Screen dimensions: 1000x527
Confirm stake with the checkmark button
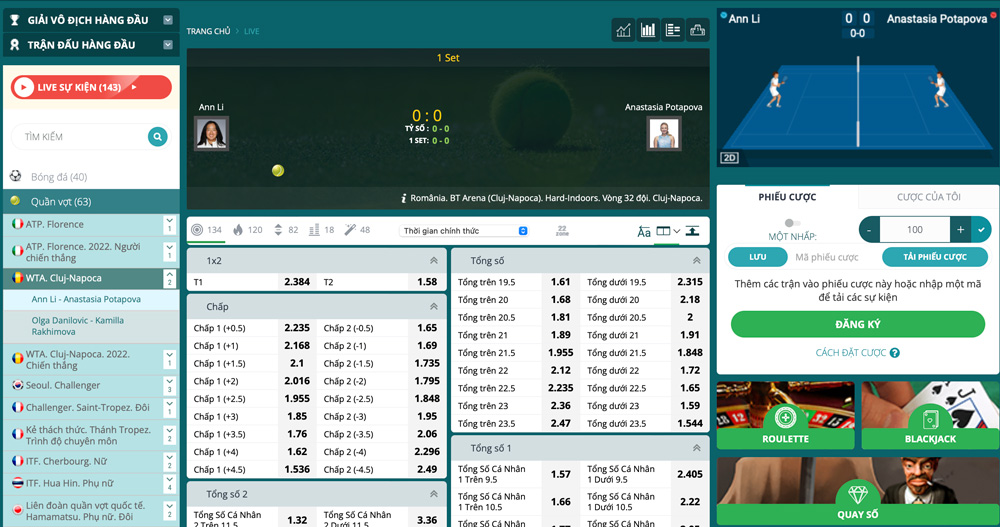coord(981,230)
